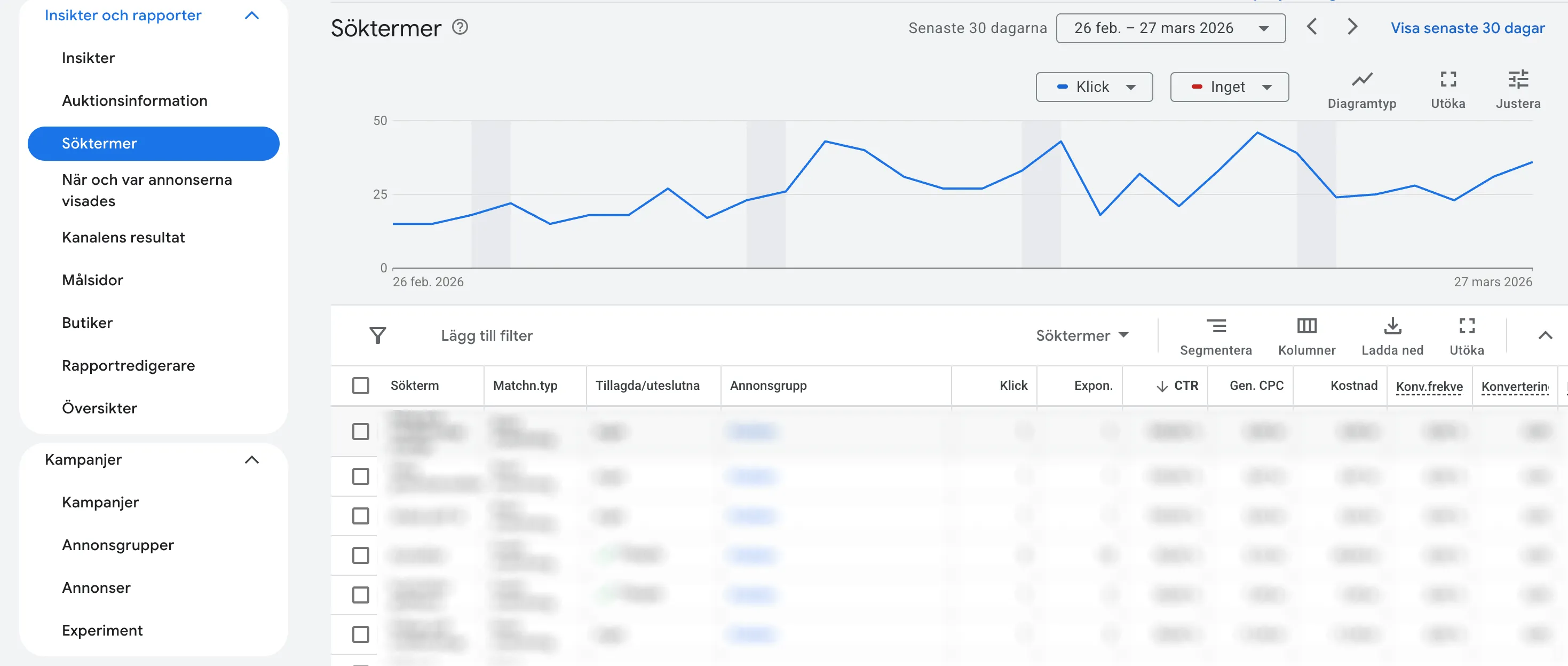Check the second search term row checkbox
This screenshot has width=1568, height=666.
click(361, 477)
